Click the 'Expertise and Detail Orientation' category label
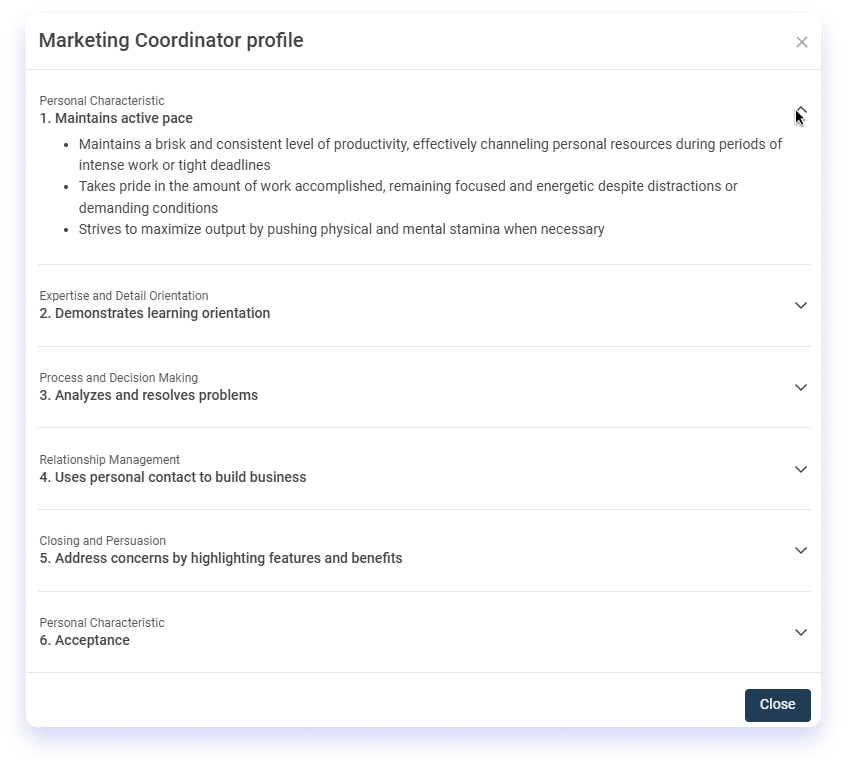The image size is (847, 765). (124, 296)
